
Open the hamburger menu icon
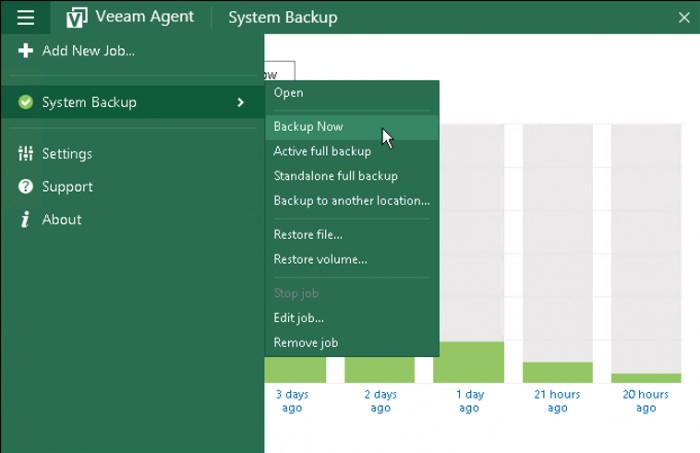pos(25,17)
